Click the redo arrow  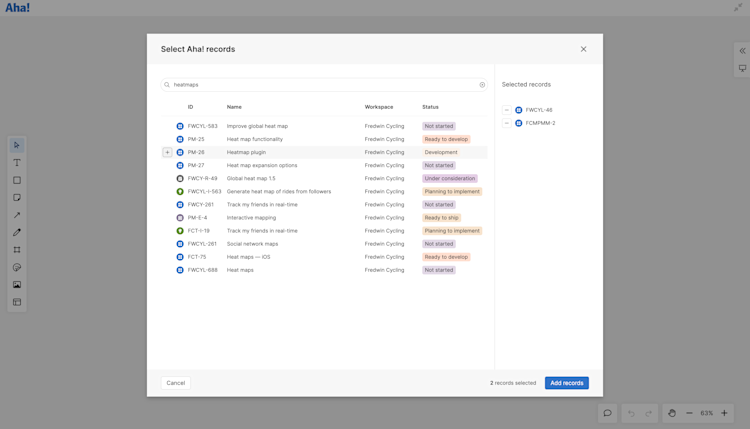tap(649, 413)
